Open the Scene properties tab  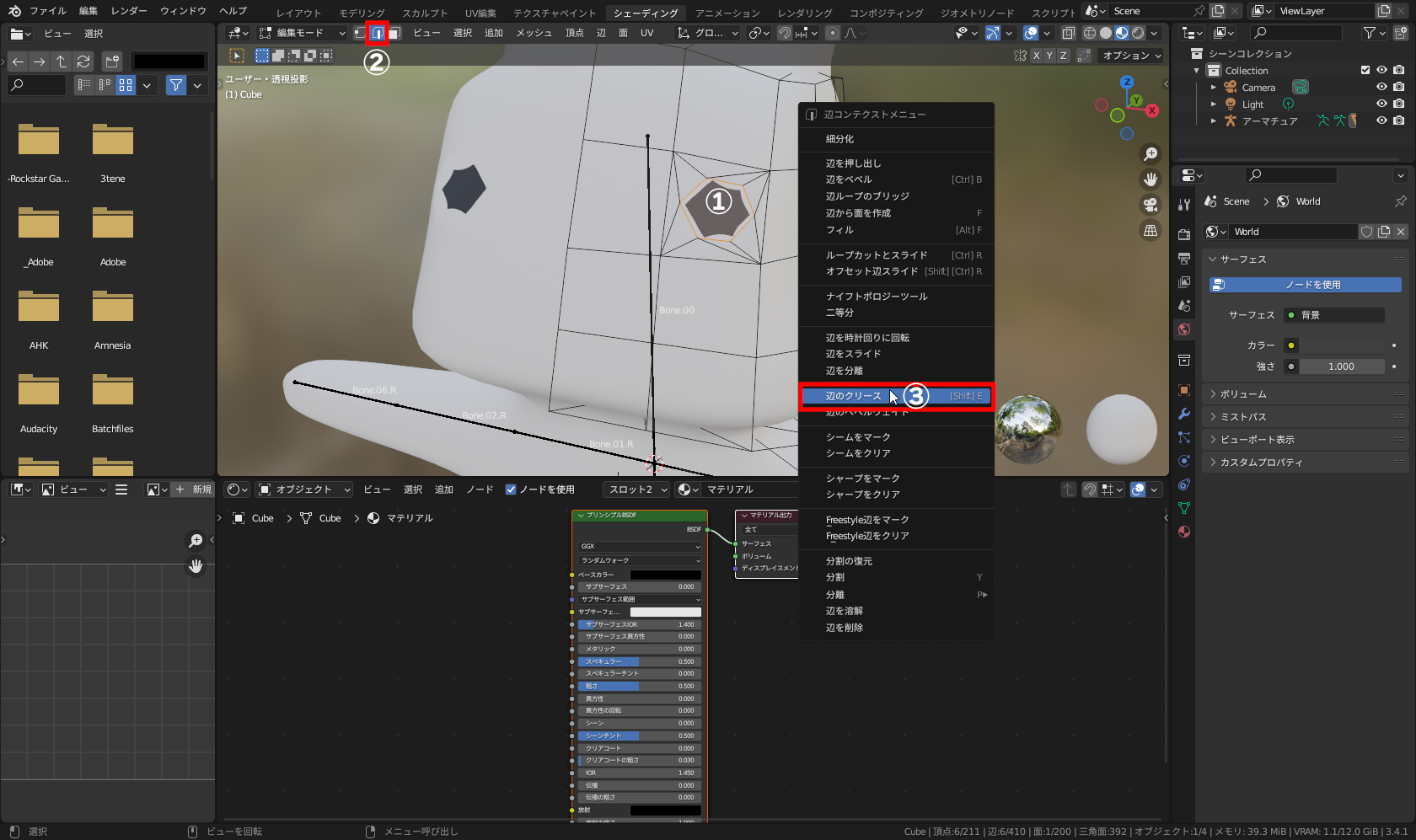point(1184,305)
